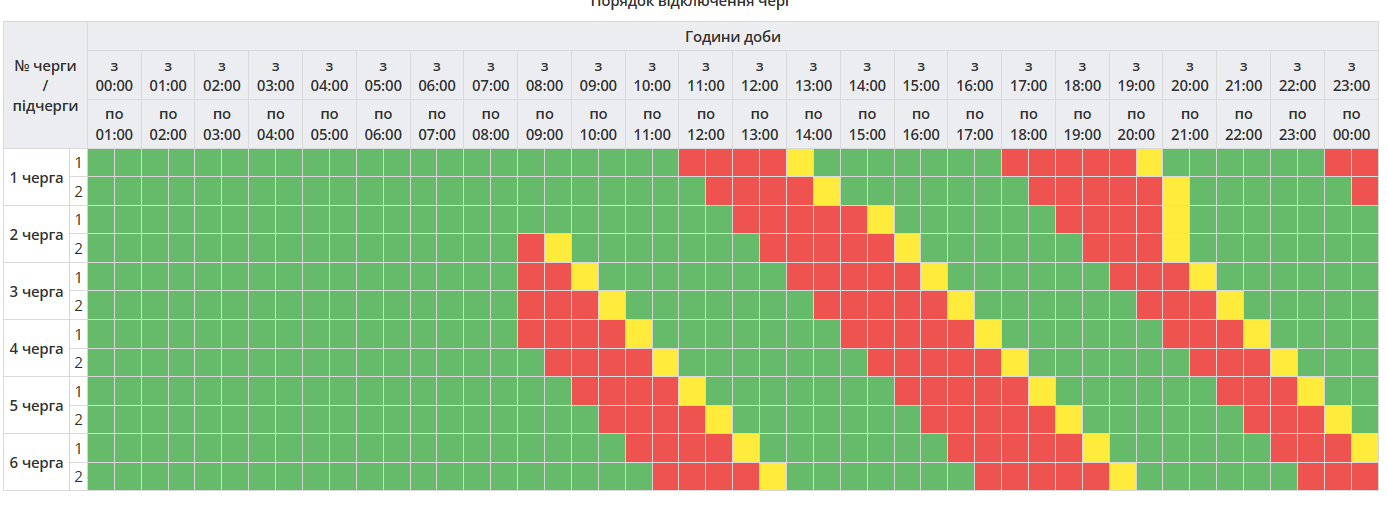Click the "по 00:00" header cell

tap(1351, 124)
